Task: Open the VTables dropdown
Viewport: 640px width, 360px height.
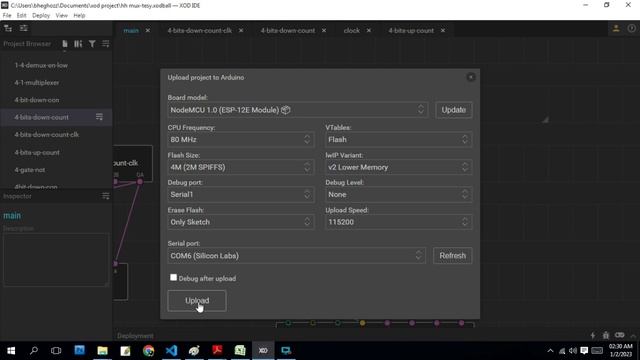Action: [398, 140]
